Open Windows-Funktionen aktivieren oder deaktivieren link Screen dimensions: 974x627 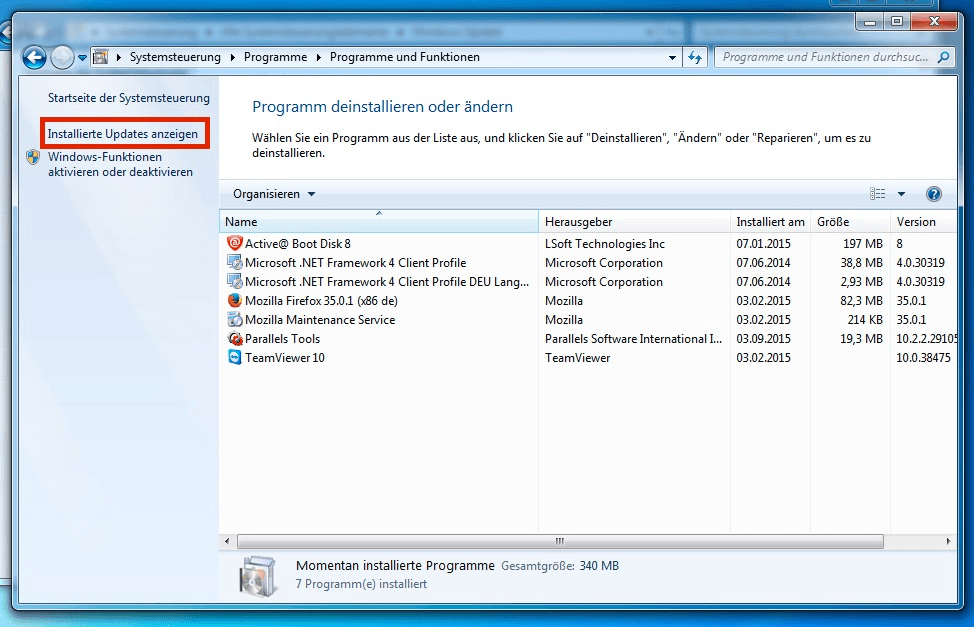click(121, 165)
